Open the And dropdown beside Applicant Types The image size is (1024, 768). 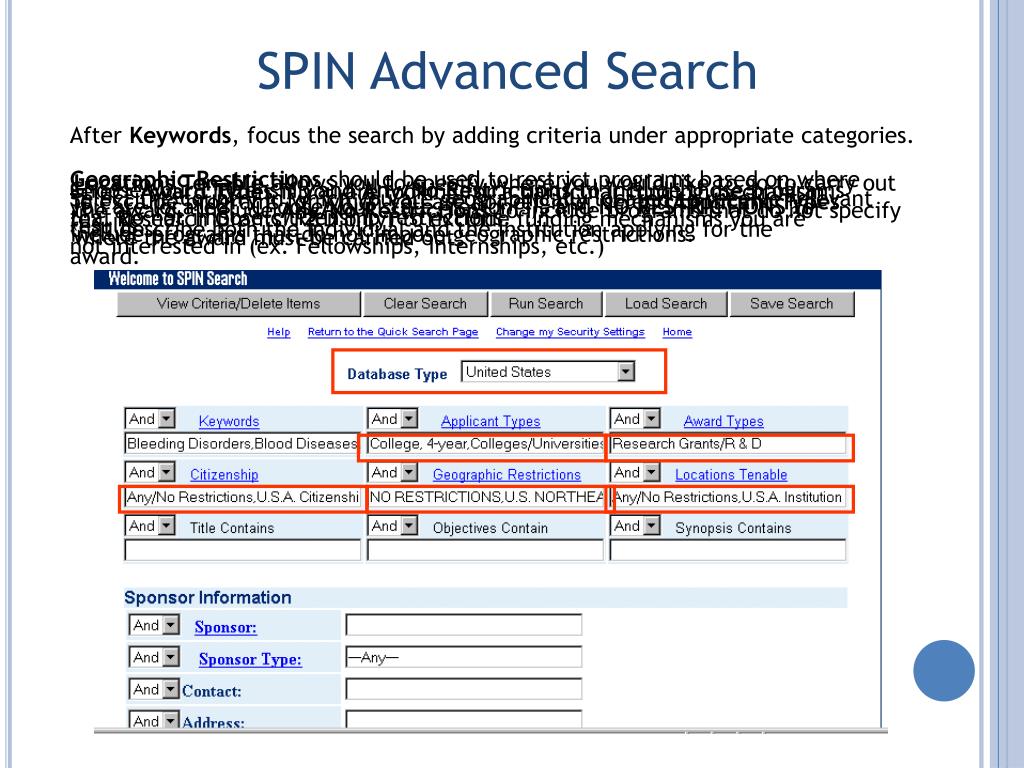392,419
